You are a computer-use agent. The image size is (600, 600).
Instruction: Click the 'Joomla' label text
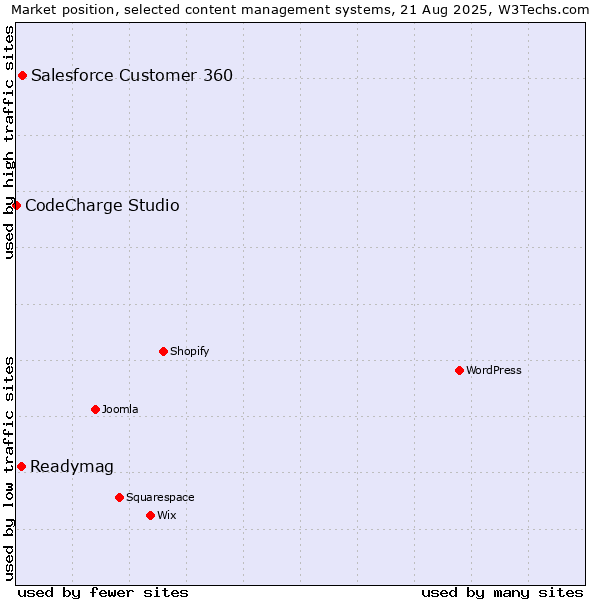tap(120, 409)
